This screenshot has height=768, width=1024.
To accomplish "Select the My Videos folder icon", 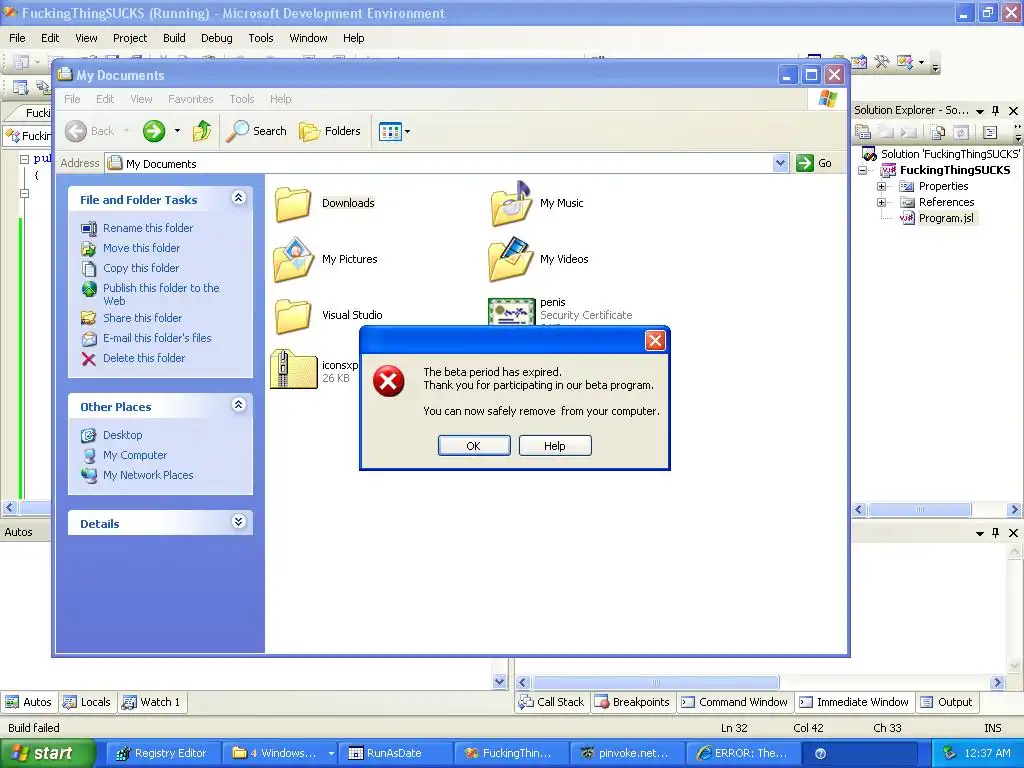I will 511,259.
